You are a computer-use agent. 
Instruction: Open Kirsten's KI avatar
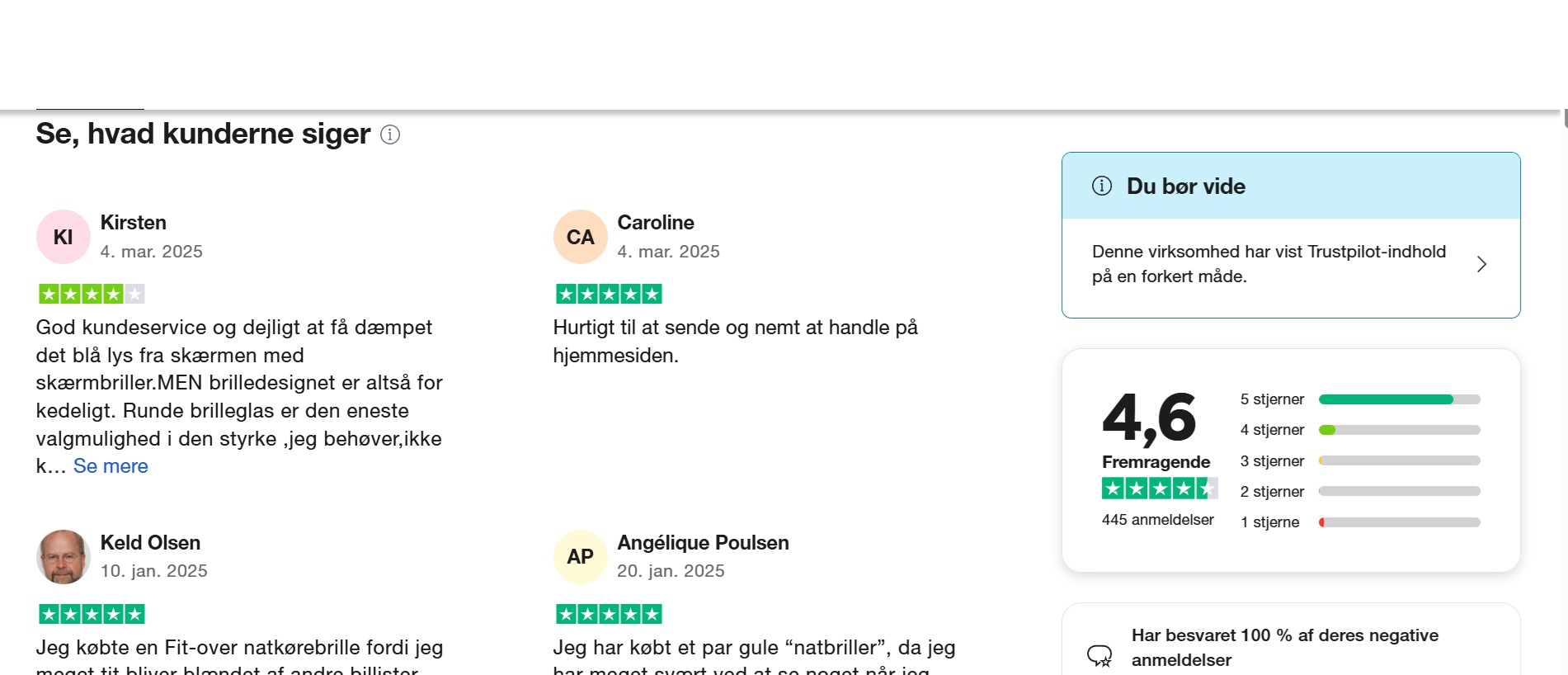tap(63, 237)
